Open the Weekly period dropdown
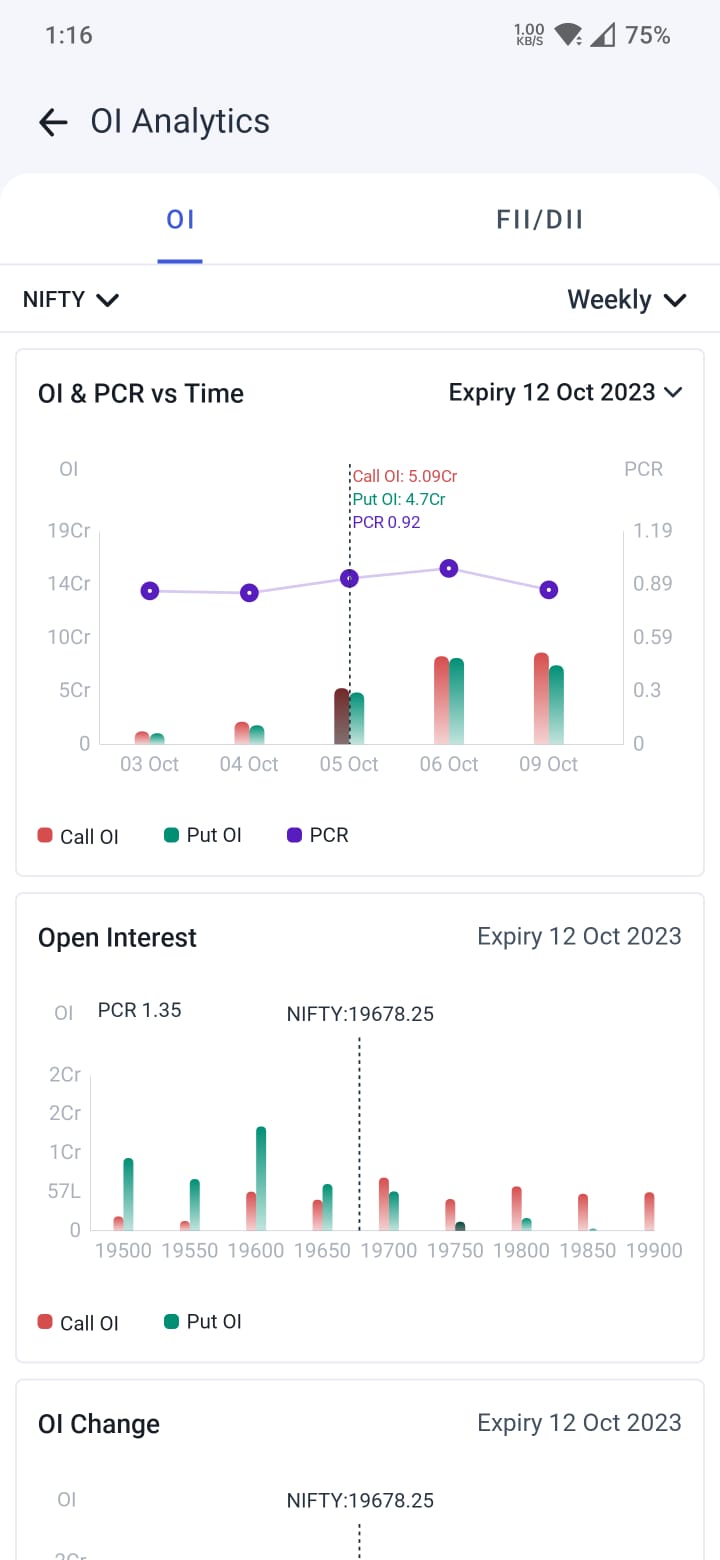The height and width of the screenshot is (1560, 720). click(626, 299)
